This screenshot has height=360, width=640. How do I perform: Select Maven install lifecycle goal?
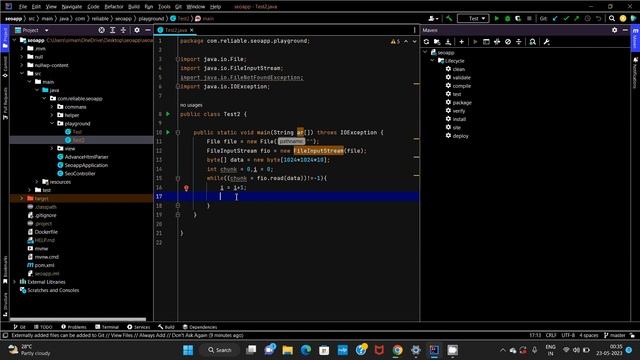click(459, 119)
